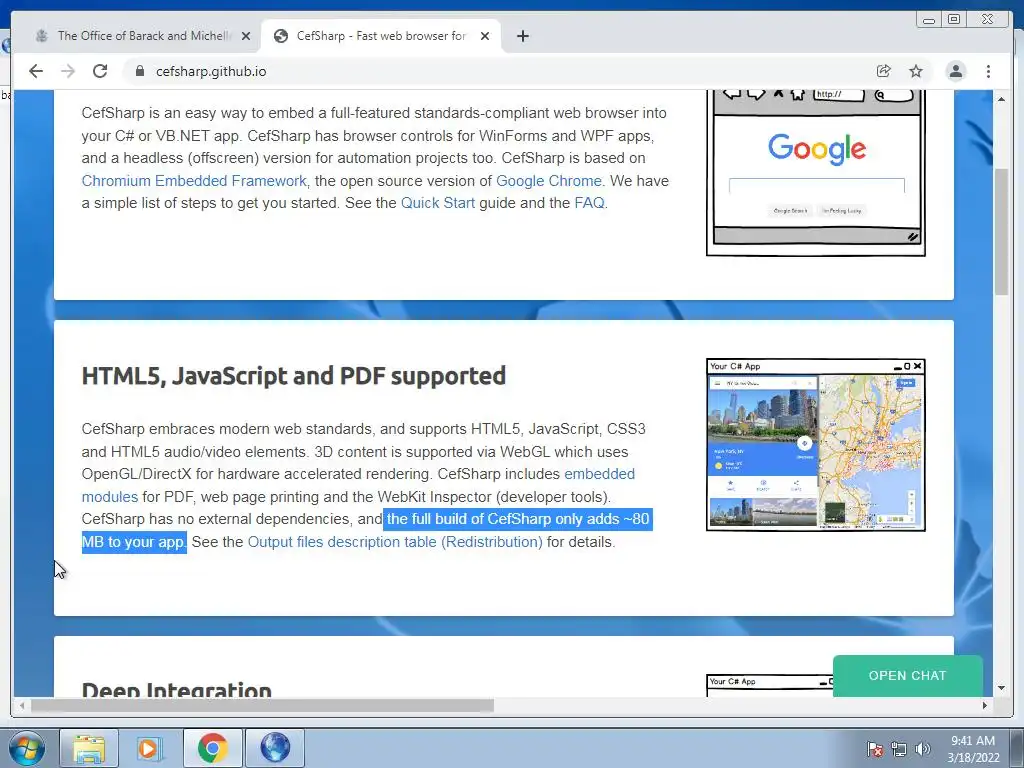Viewport: 1024px width, 768px height.
Task: Click the scroll left arrow
Action: 22,705
